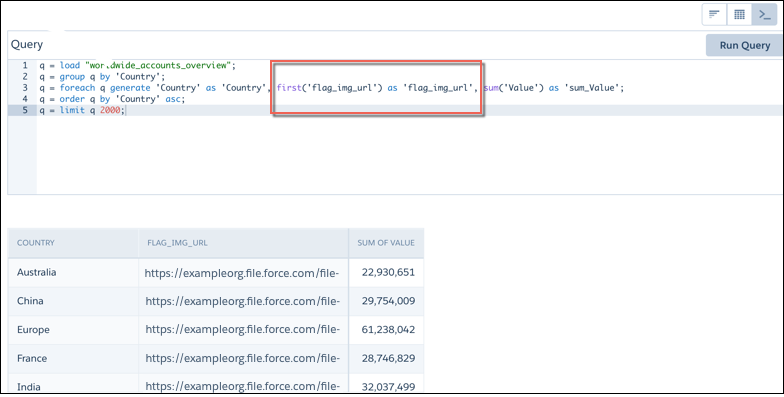Click line number 3 in the gutter
784x397 pixels.
25,88
